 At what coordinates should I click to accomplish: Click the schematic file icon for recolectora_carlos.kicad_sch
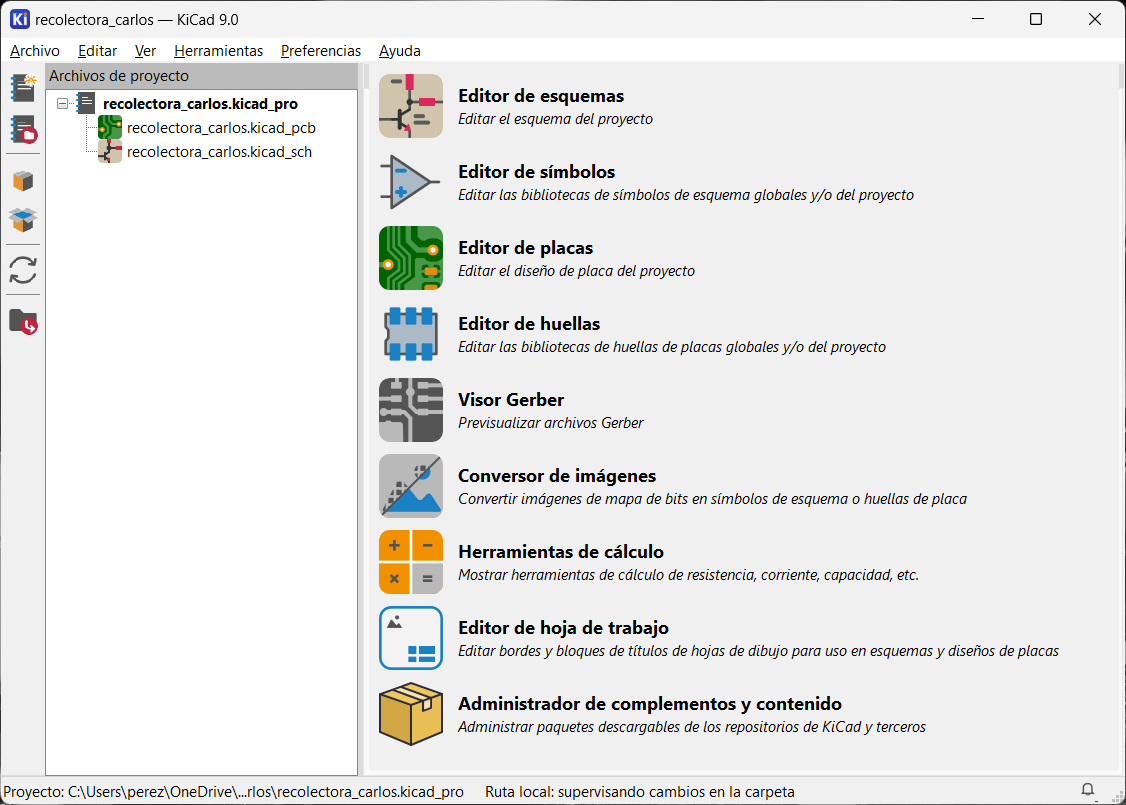point(110,152)
